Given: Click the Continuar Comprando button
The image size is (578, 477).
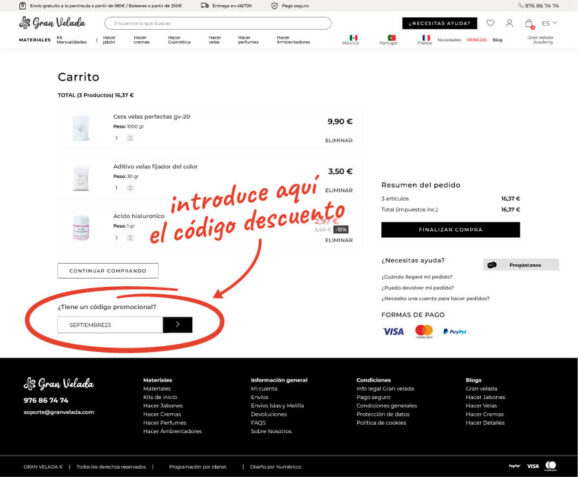Looking at the screenshot, I should (x=108, y=271).
